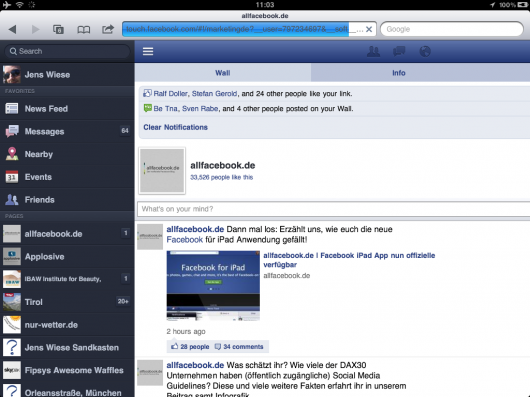The image size is (530, 397).
Task: Open Jens Wiese profile in sidebar
Action: [67, 75]
